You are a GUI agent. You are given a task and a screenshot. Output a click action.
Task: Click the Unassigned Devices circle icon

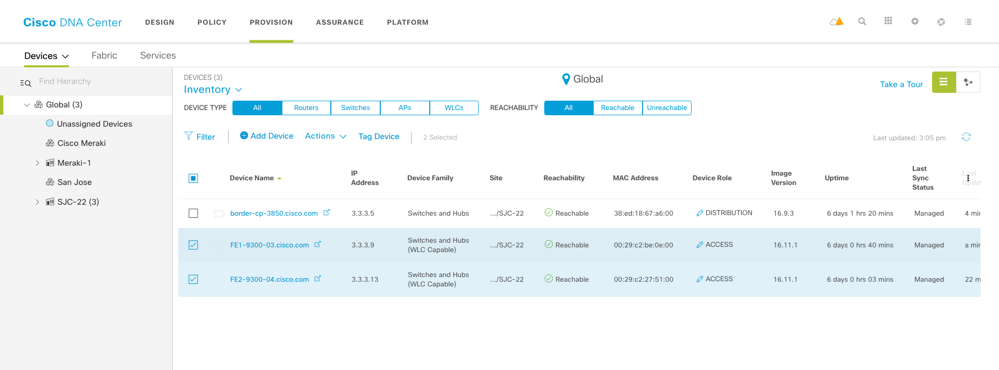(x=50, y=123)
